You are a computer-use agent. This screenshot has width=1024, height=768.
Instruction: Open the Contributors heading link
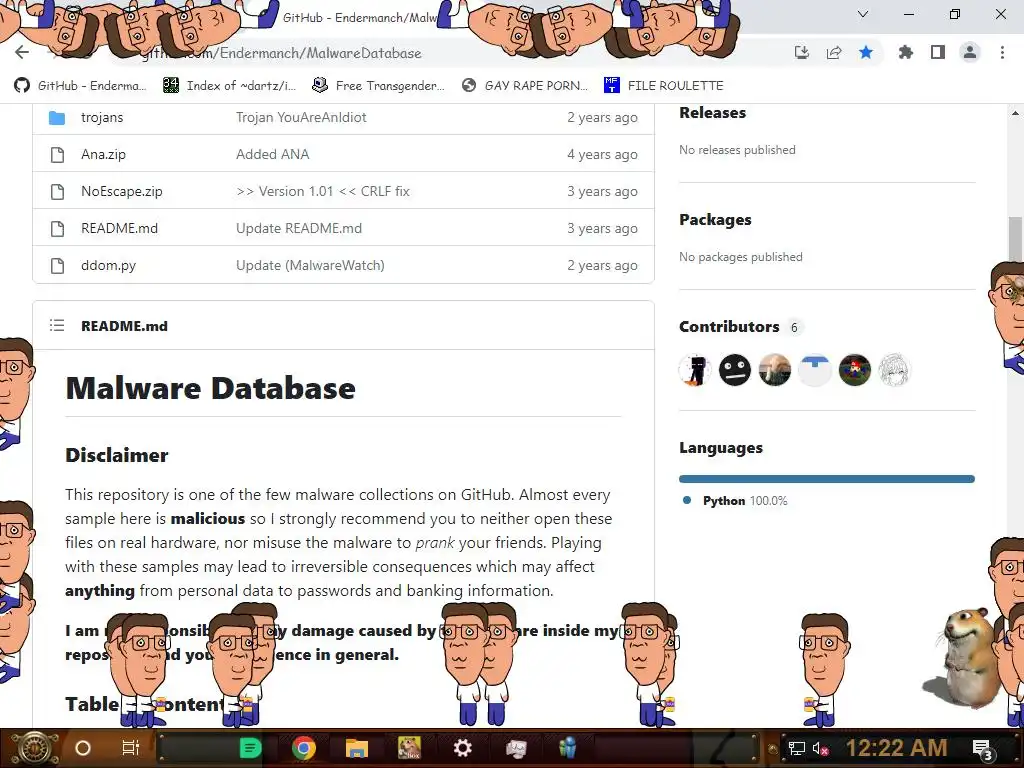(729, 327)
